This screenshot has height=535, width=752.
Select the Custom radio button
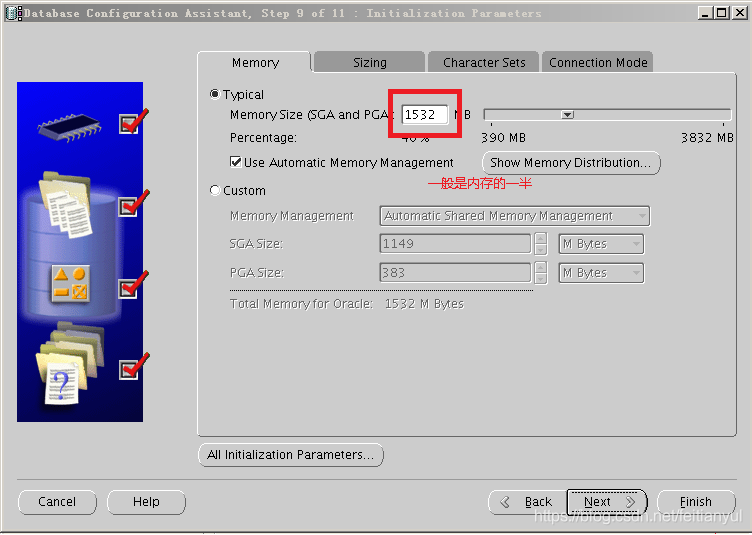215,190
